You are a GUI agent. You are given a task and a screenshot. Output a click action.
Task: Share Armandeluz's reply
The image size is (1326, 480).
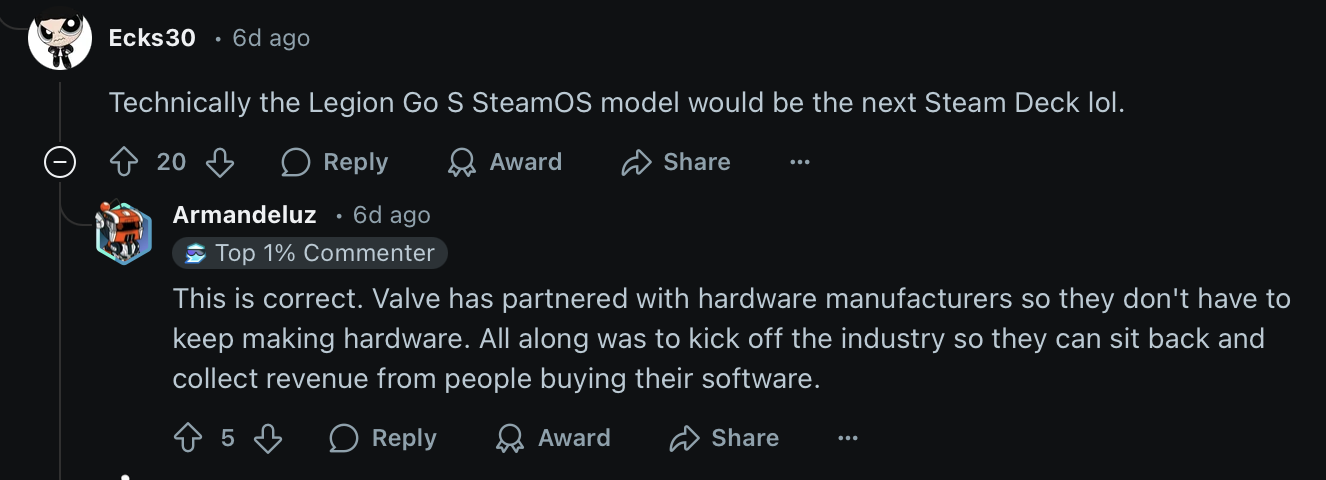tap(724, 438)
